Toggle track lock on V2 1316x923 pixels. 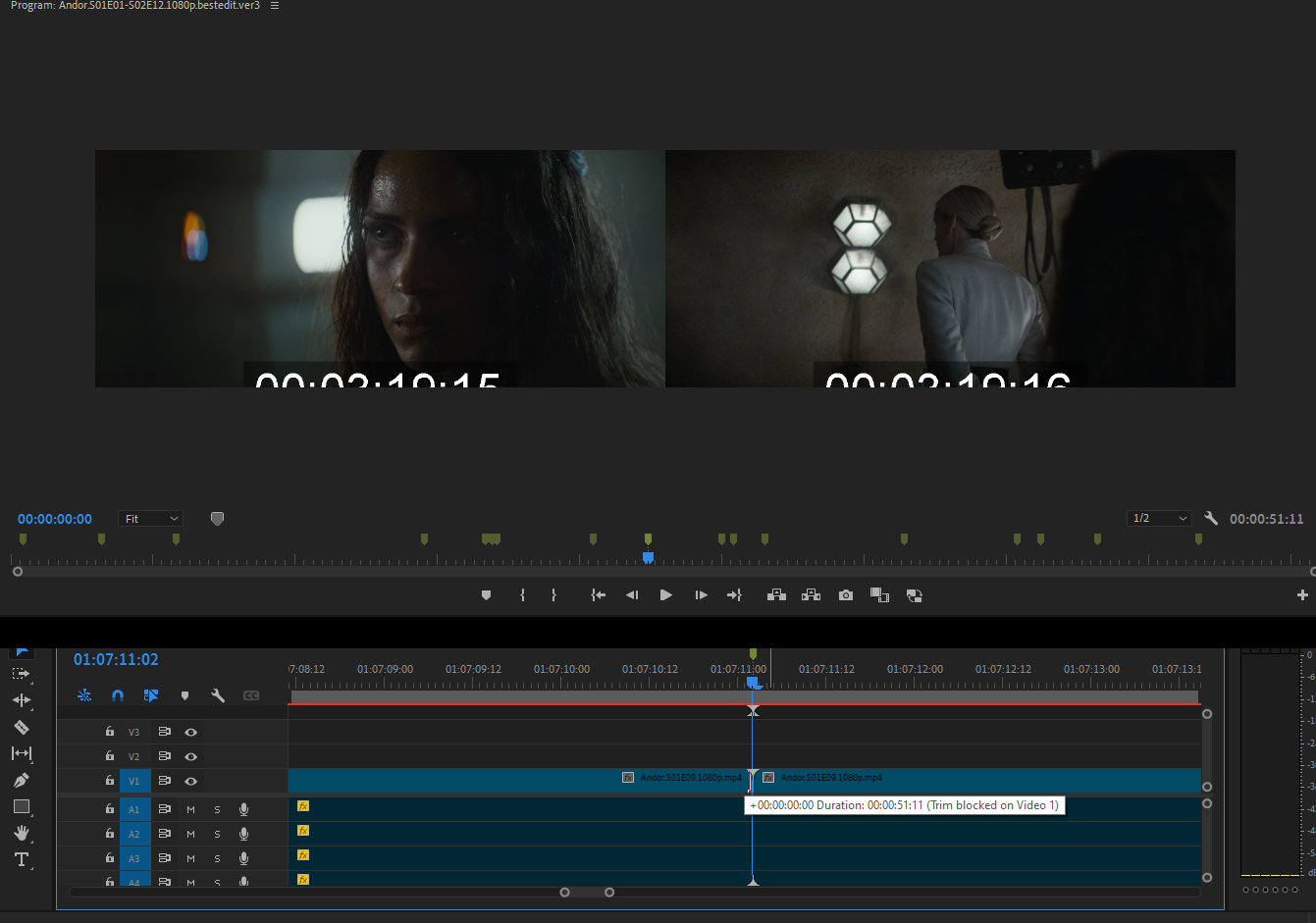tap(110, 756)
